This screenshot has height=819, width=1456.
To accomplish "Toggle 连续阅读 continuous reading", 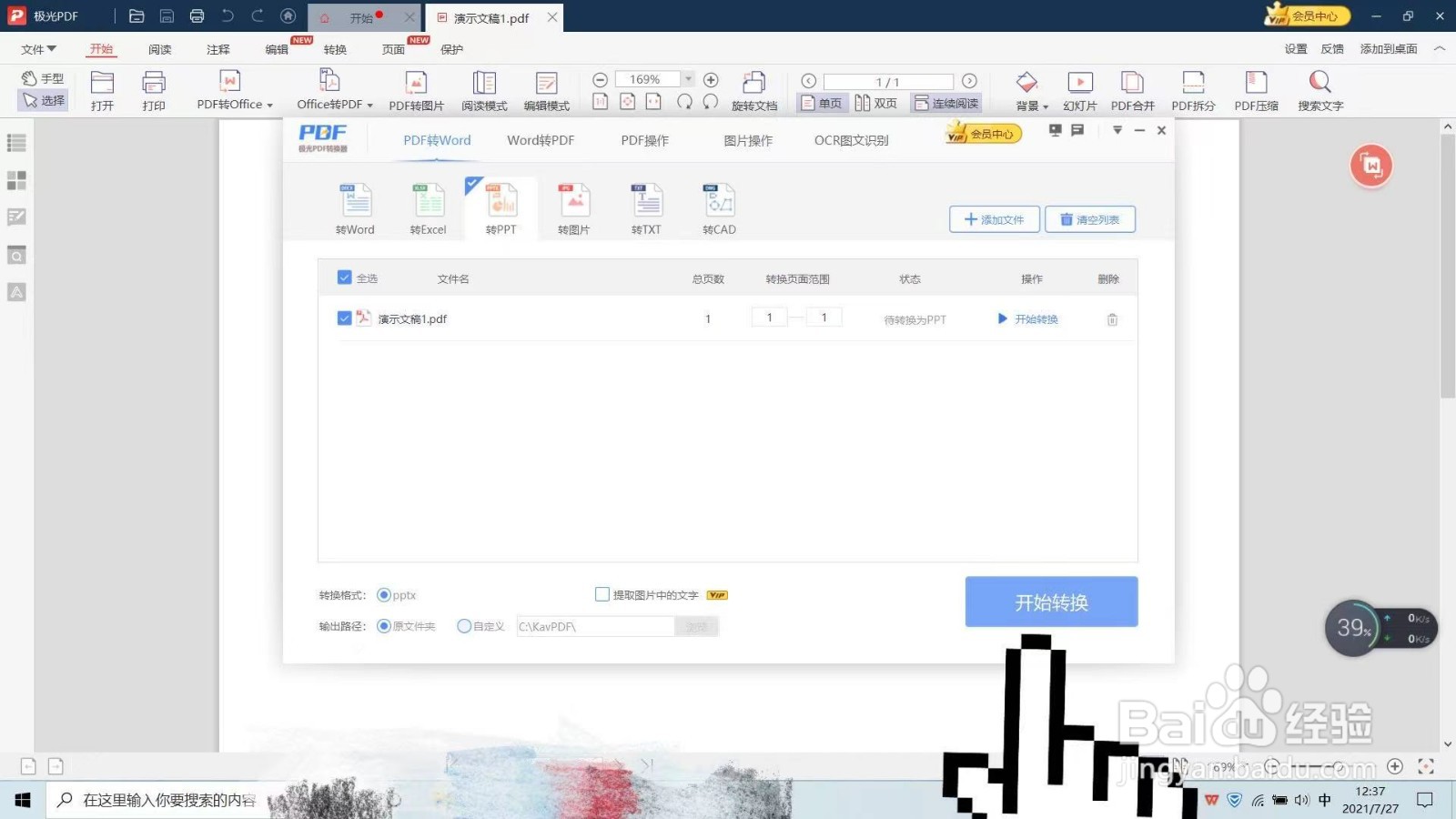I will 946,104.
